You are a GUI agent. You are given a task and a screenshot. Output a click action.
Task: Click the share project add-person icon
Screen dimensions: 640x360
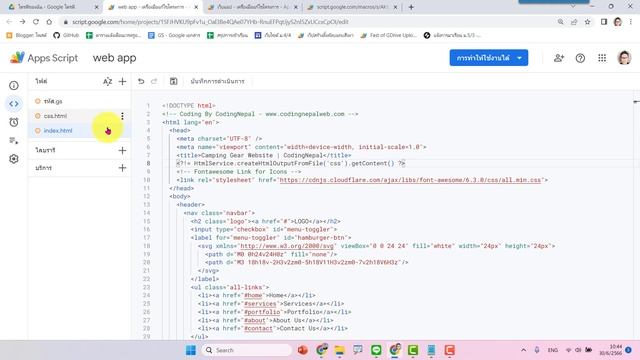(x=559, y=58)
